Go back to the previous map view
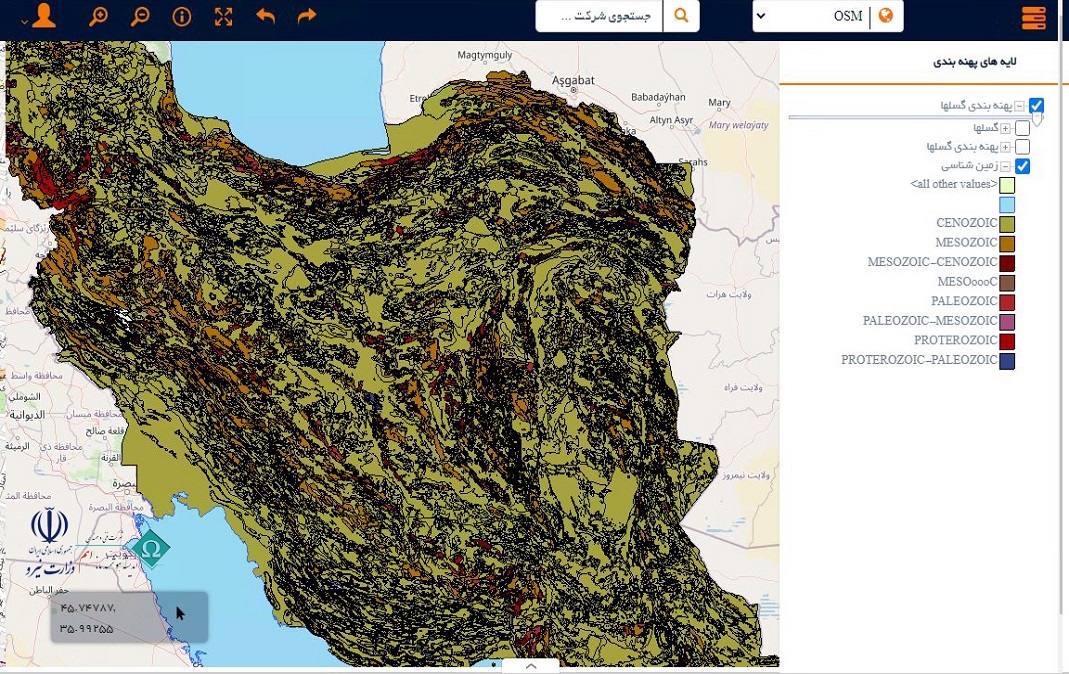This screenshot has height=674, width=1069. (265, 16)
